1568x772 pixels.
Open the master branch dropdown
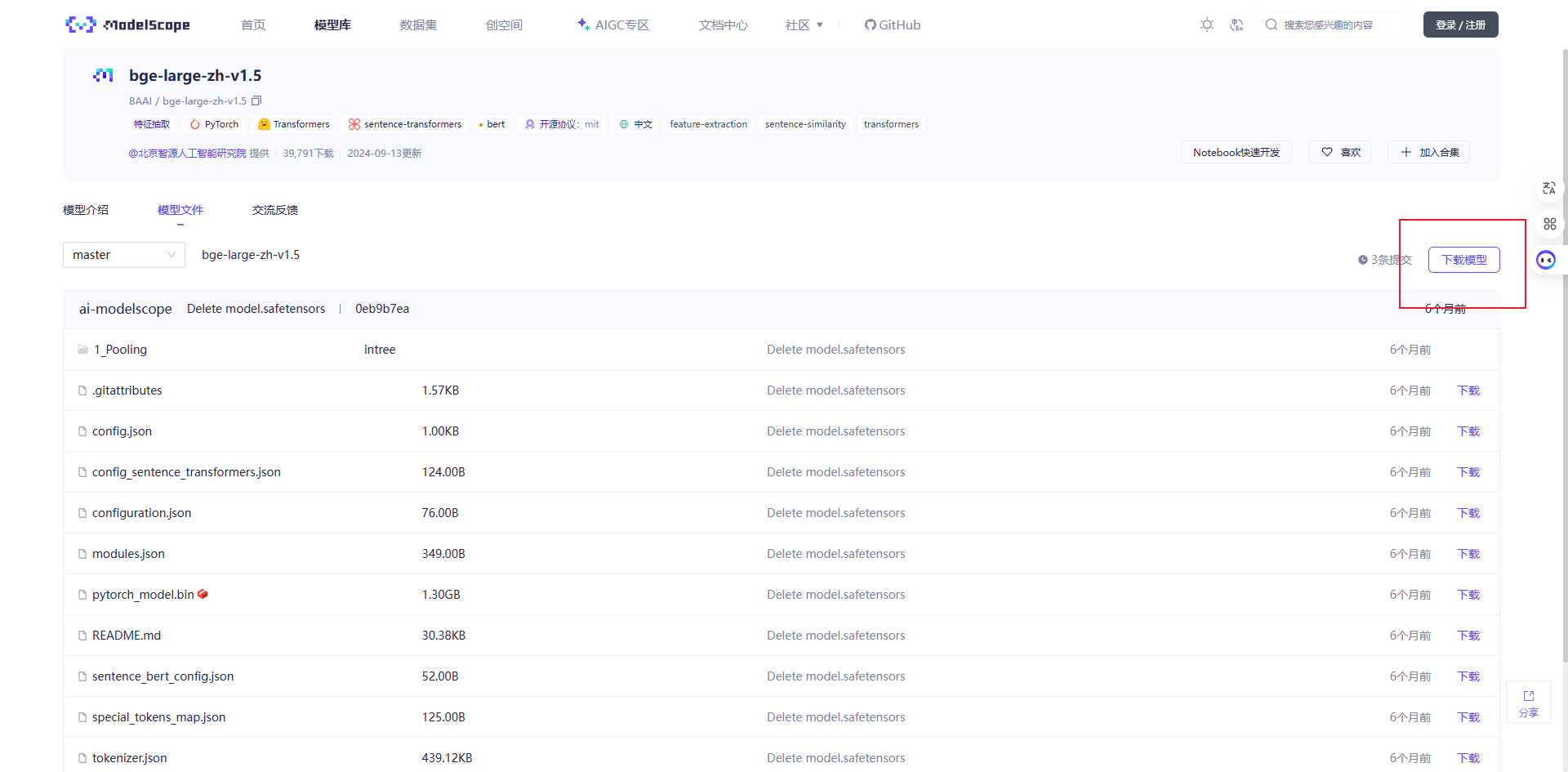[x=124, y=255]
